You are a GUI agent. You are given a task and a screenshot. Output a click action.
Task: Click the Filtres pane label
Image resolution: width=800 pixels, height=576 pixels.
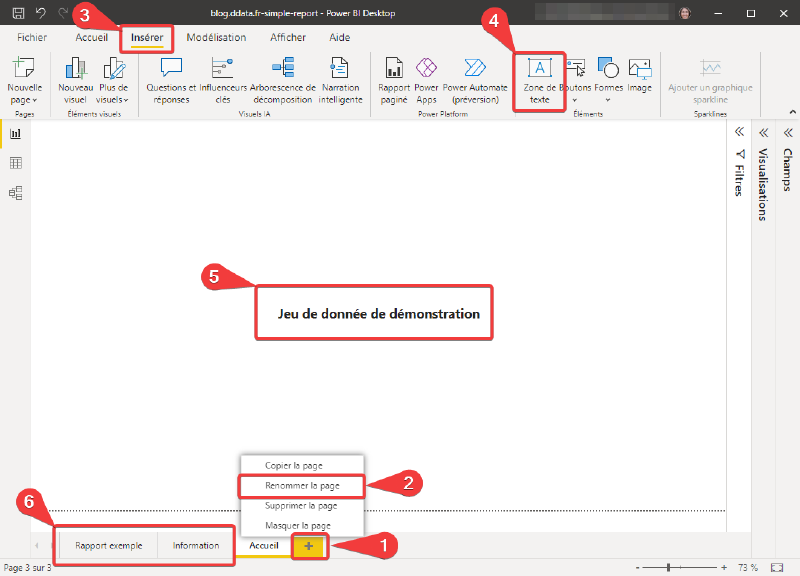pyautogui.click(x=739, y=180)
